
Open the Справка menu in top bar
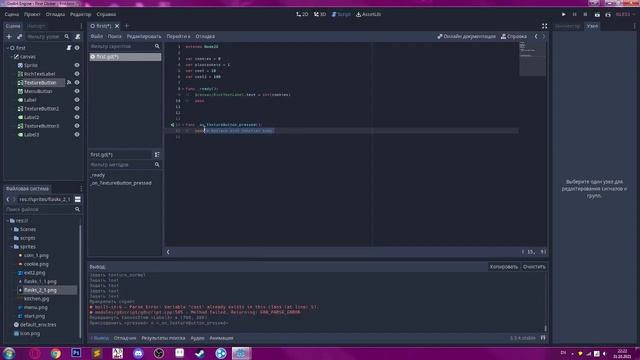click(106, 14)
